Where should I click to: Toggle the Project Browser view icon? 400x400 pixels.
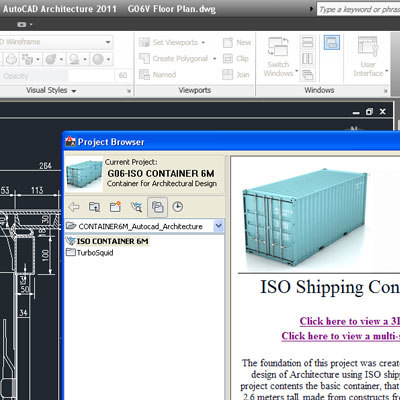pos(157,207)
